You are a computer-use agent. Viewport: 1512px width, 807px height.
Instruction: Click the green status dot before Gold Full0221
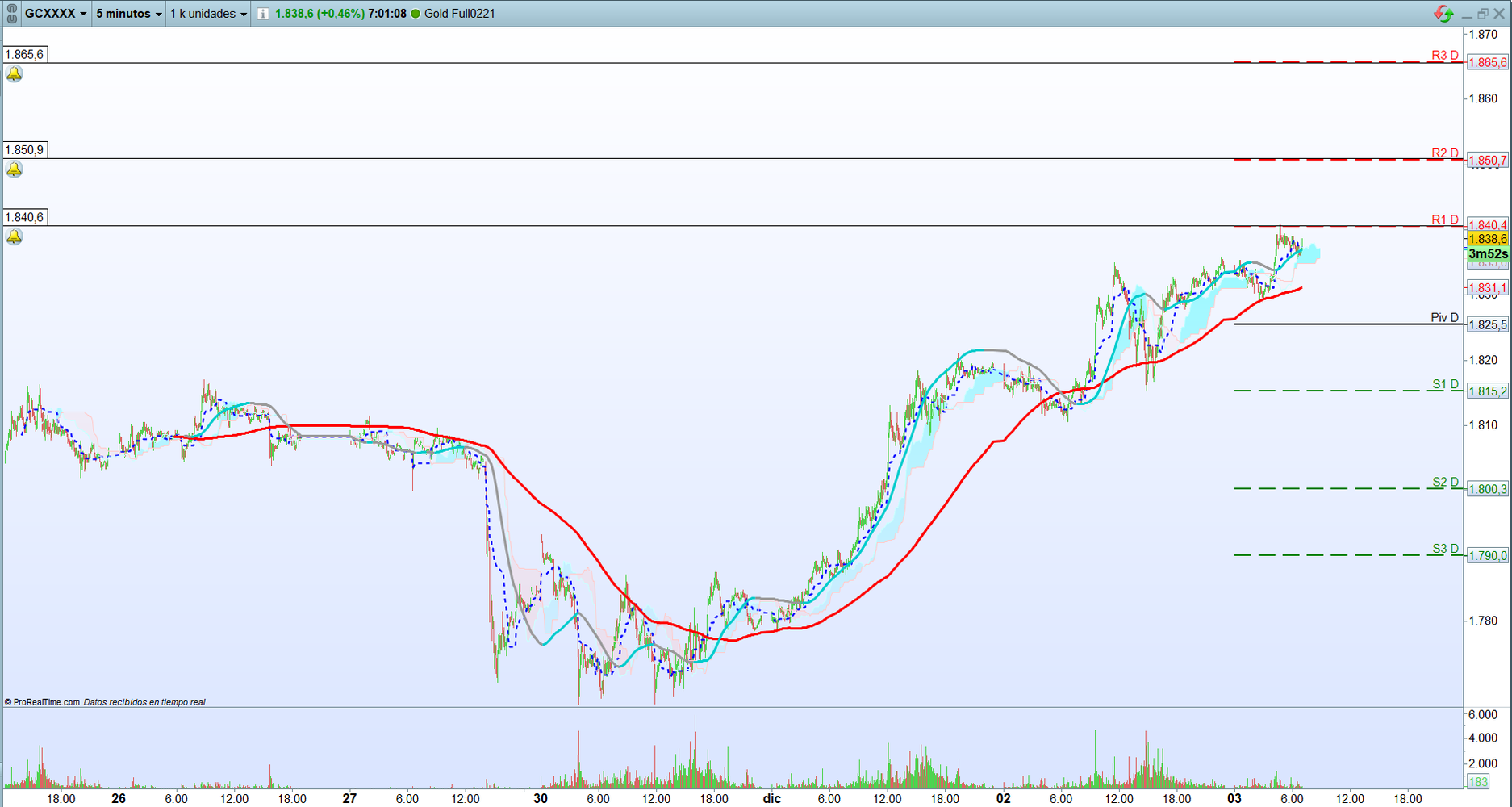tap(416, 14)
